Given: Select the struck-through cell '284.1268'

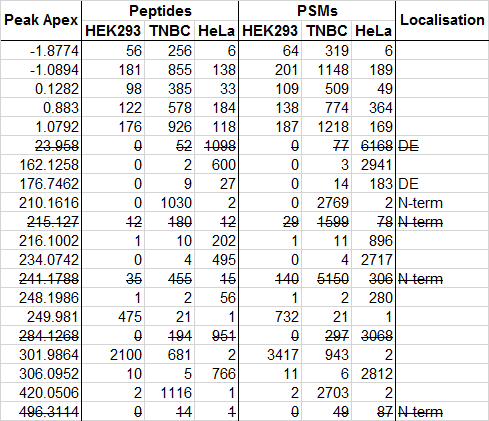Looking at the screenshot, I should (41, 336).
